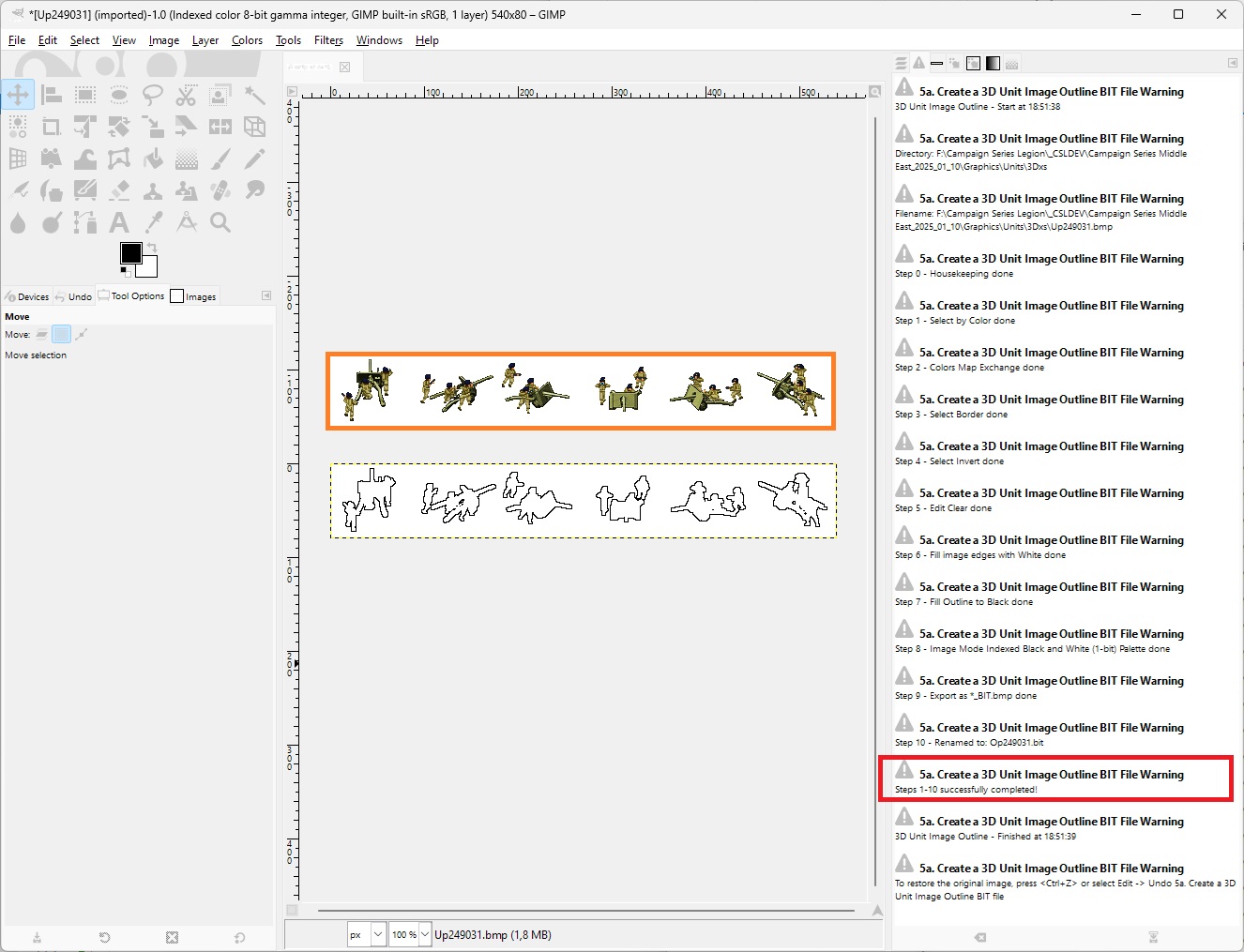
Task: Select the Alignment tool
Action: pos(52,95)
